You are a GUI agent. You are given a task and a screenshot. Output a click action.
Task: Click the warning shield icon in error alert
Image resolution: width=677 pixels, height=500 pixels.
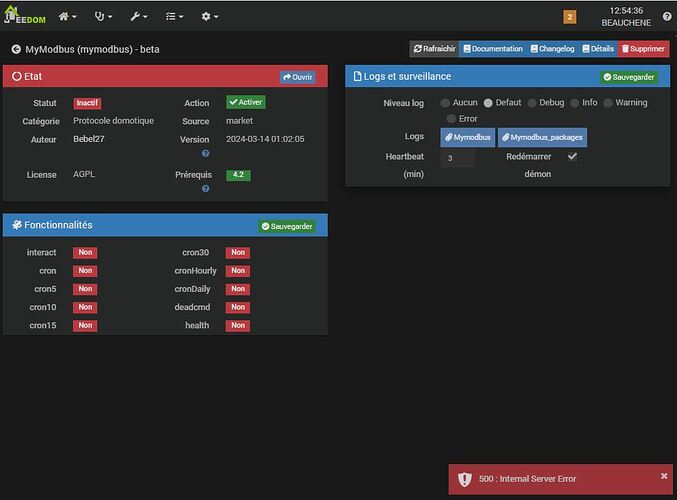pyautogui.click(x=464, y=479)
